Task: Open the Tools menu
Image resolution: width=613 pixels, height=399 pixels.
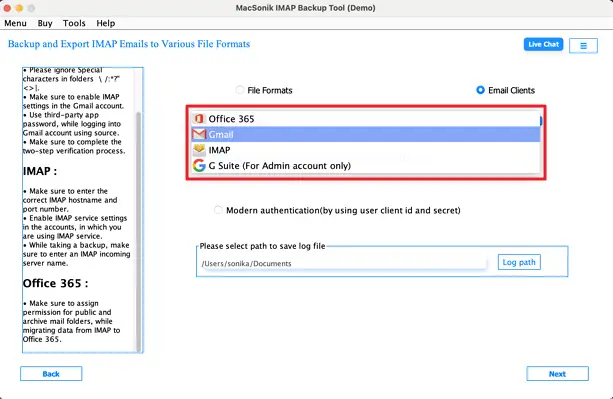Action: pyautogui.click(x=74, y=23)
